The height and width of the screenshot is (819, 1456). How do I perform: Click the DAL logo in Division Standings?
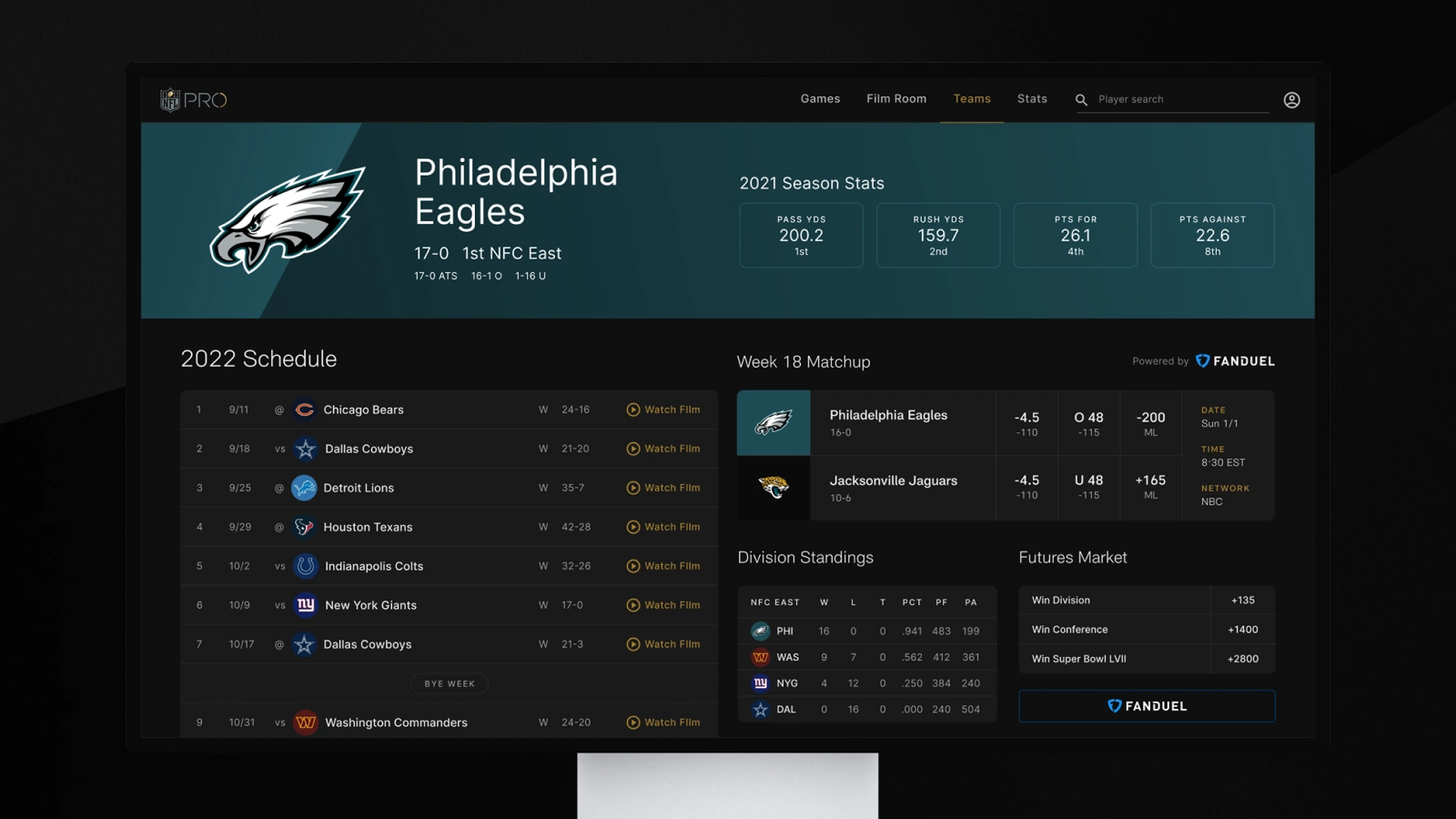pyautogui.click(x=760, y=710)
